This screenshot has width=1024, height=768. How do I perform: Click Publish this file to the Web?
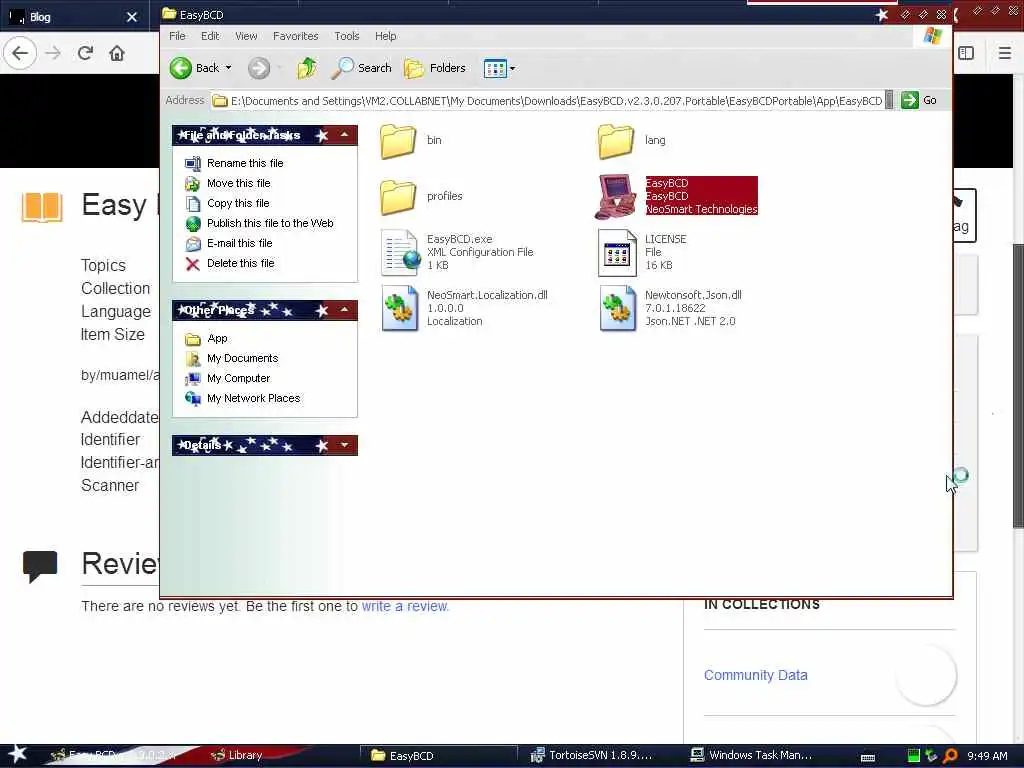(x=270, y=223)
